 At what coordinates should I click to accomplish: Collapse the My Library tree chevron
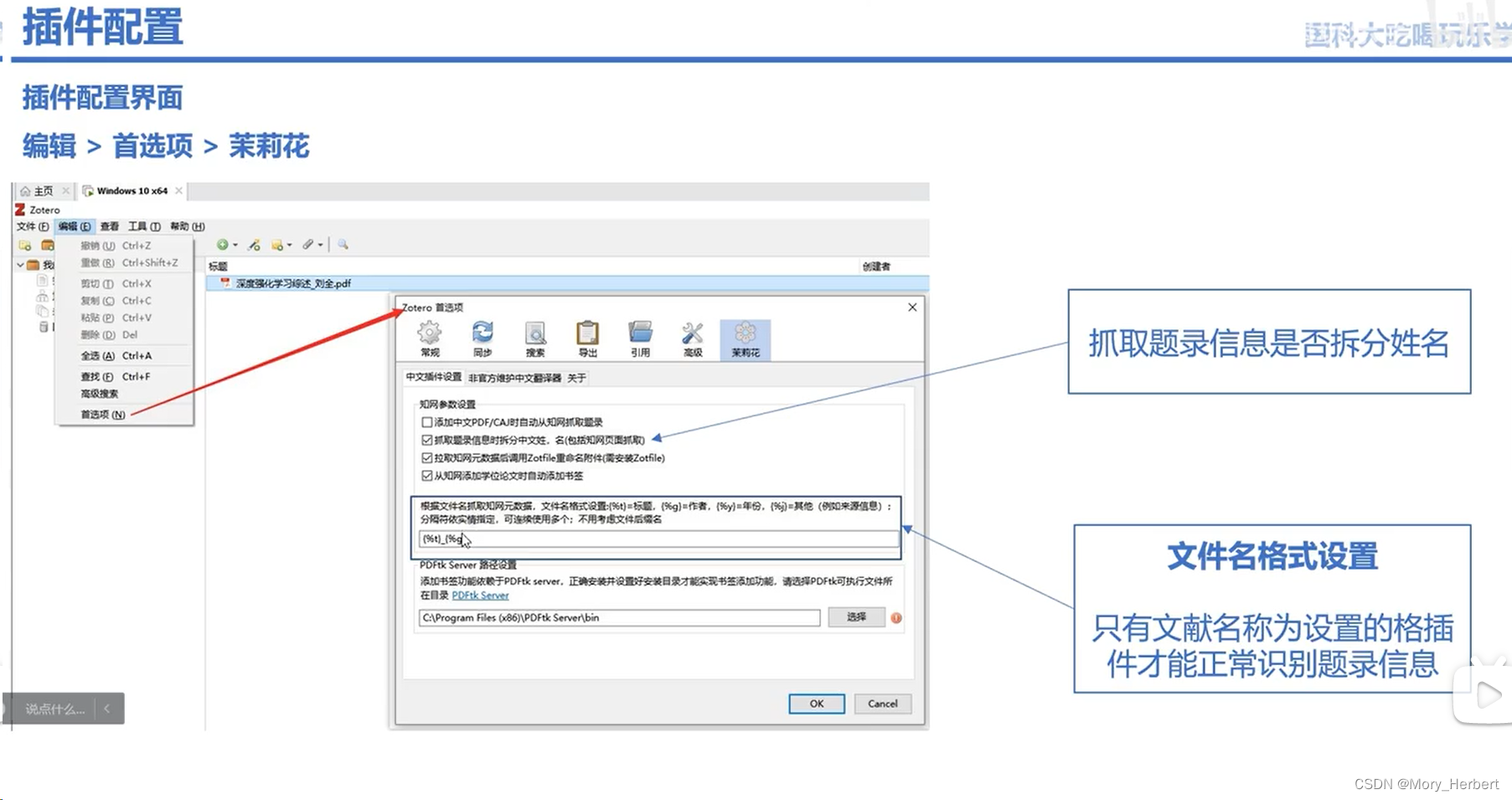(x=20, y=265)
